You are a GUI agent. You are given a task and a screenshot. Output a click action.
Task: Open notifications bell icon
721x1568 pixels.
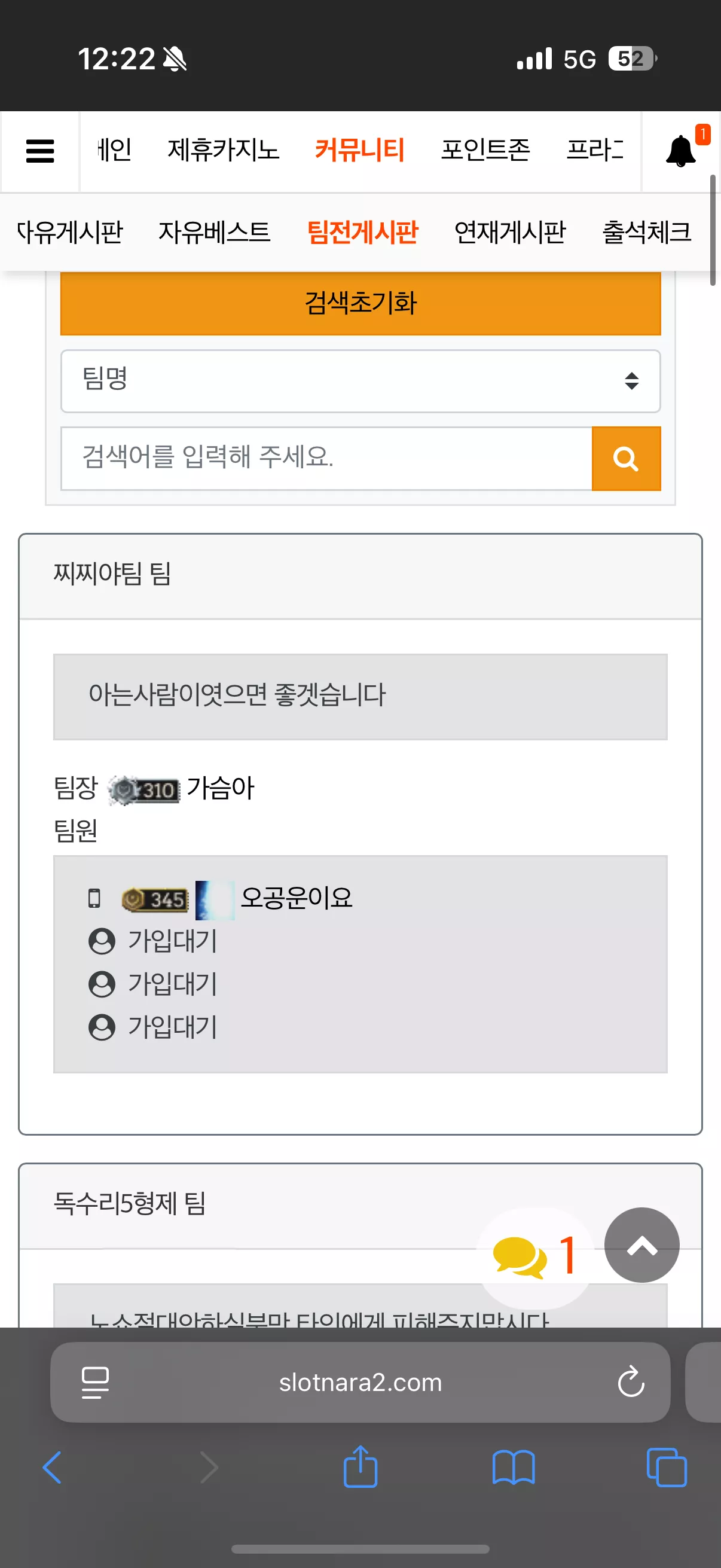click(681, 151)
